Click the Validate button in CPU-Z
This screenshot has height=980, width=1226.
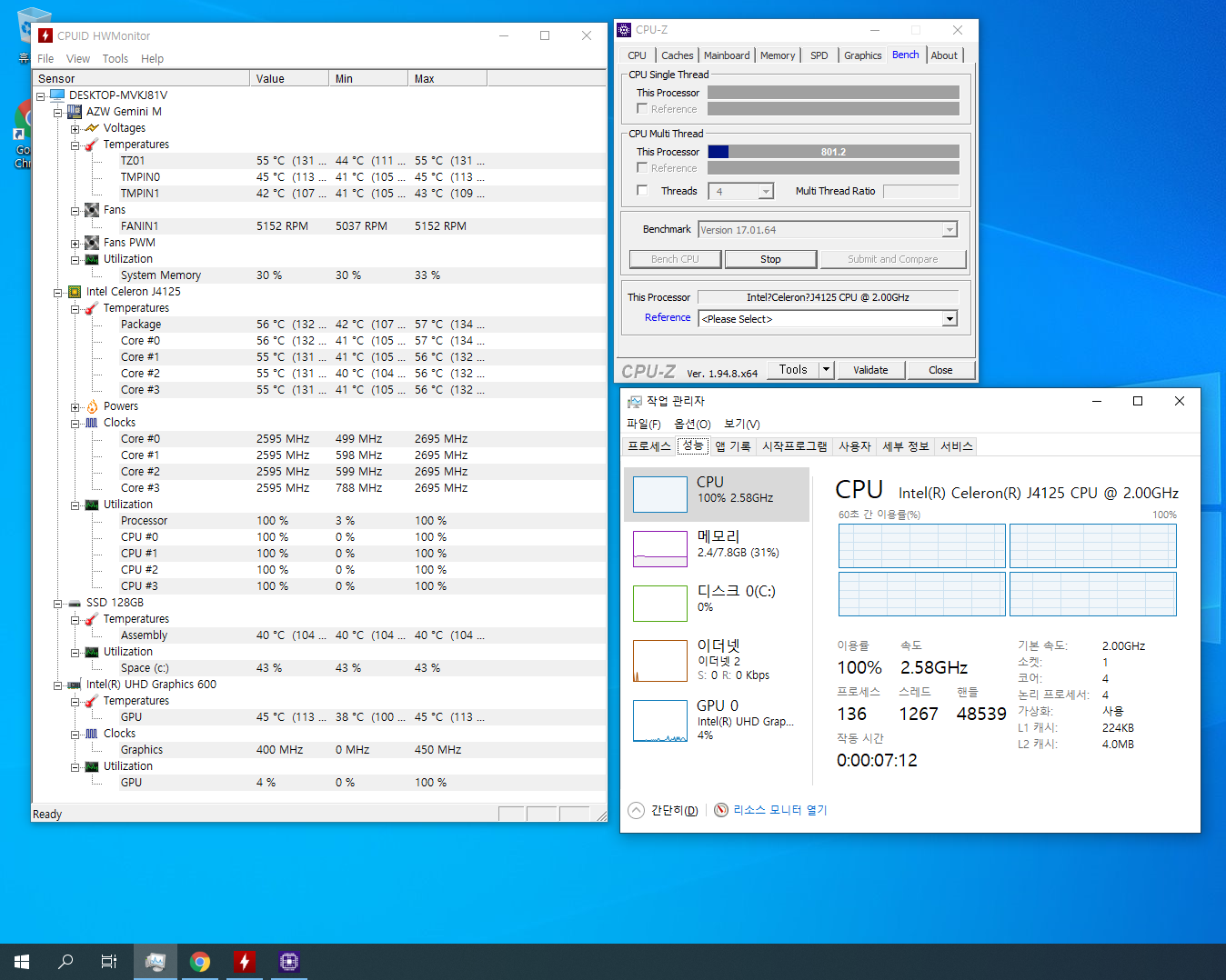tap(870, 370)
